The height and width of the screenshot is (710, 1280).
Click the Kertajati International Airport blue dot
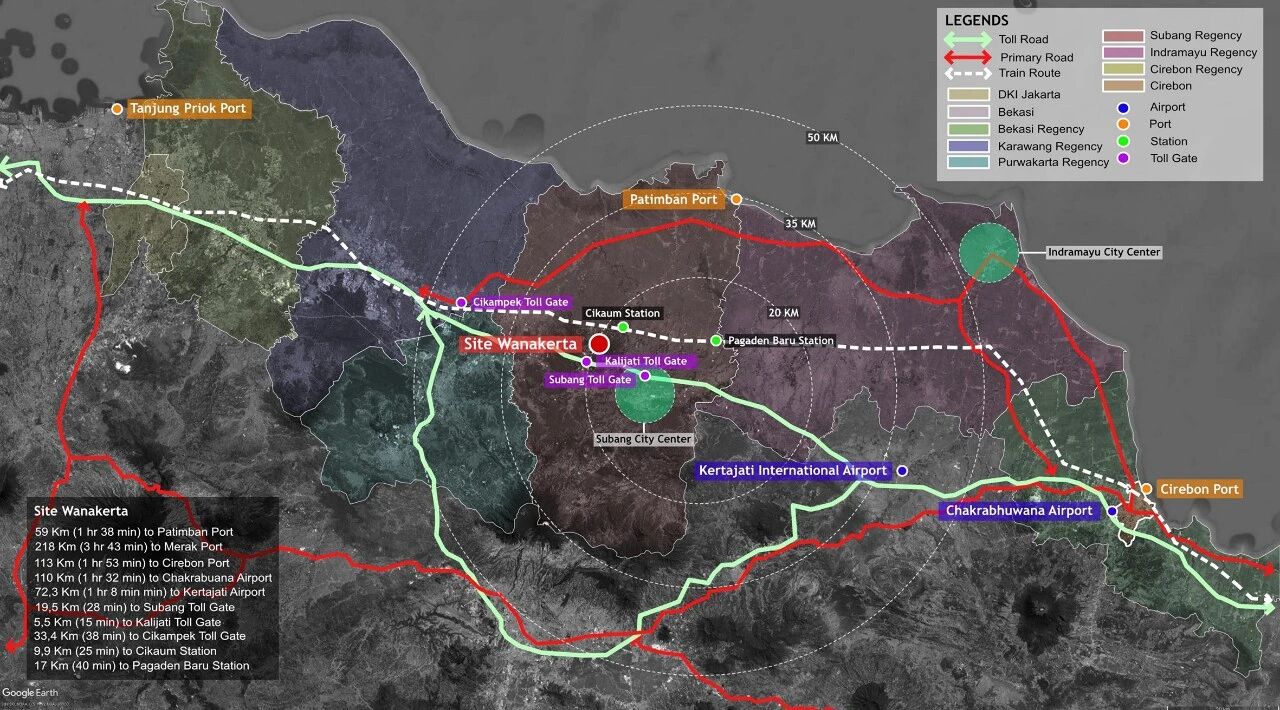pos(902,470)
